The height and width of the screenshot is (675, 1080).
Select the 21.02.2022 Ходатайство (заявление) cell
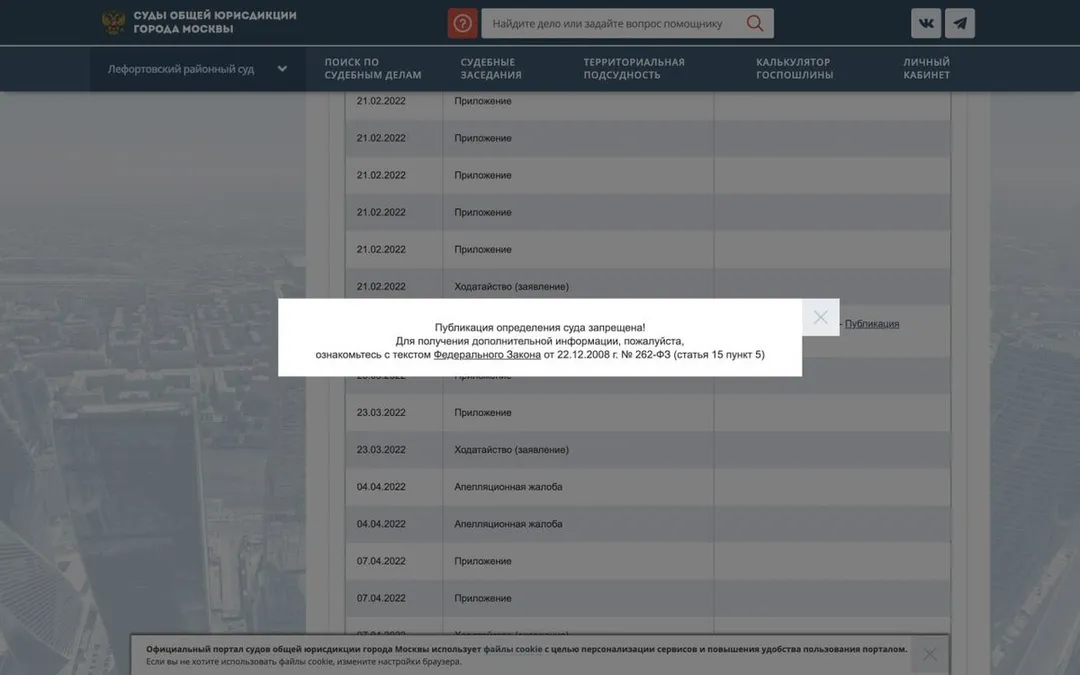tap(578, 287)
